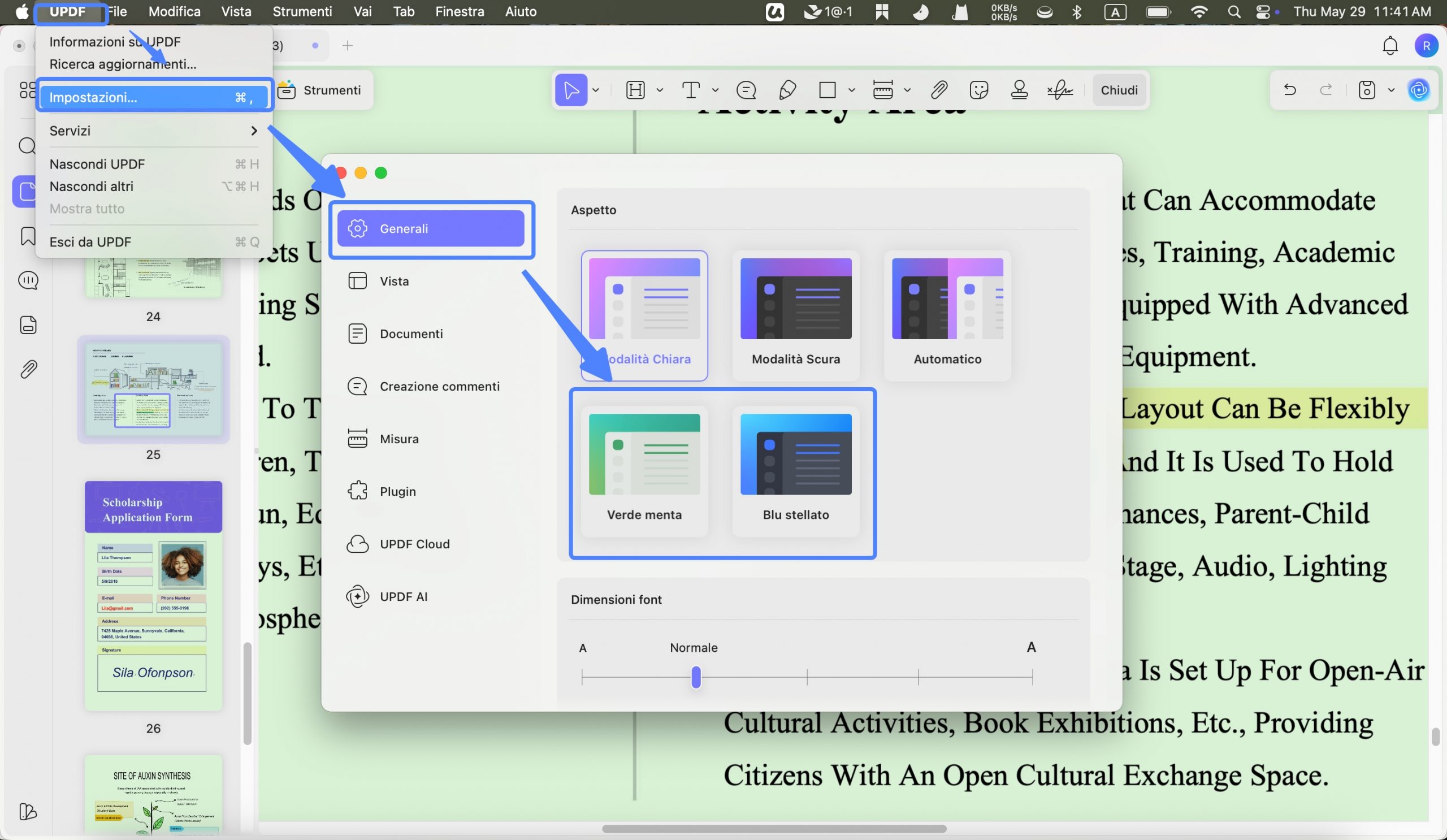
Task: Open the bookmarks panel in sidebar
Action: point(28,236)
